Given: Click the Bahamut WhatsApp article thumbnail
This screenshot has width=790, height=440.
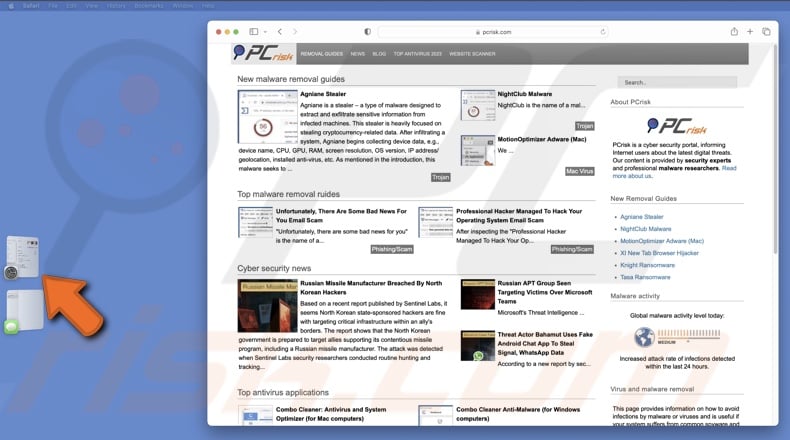Looking at the screenshot, I should [478, 346].
